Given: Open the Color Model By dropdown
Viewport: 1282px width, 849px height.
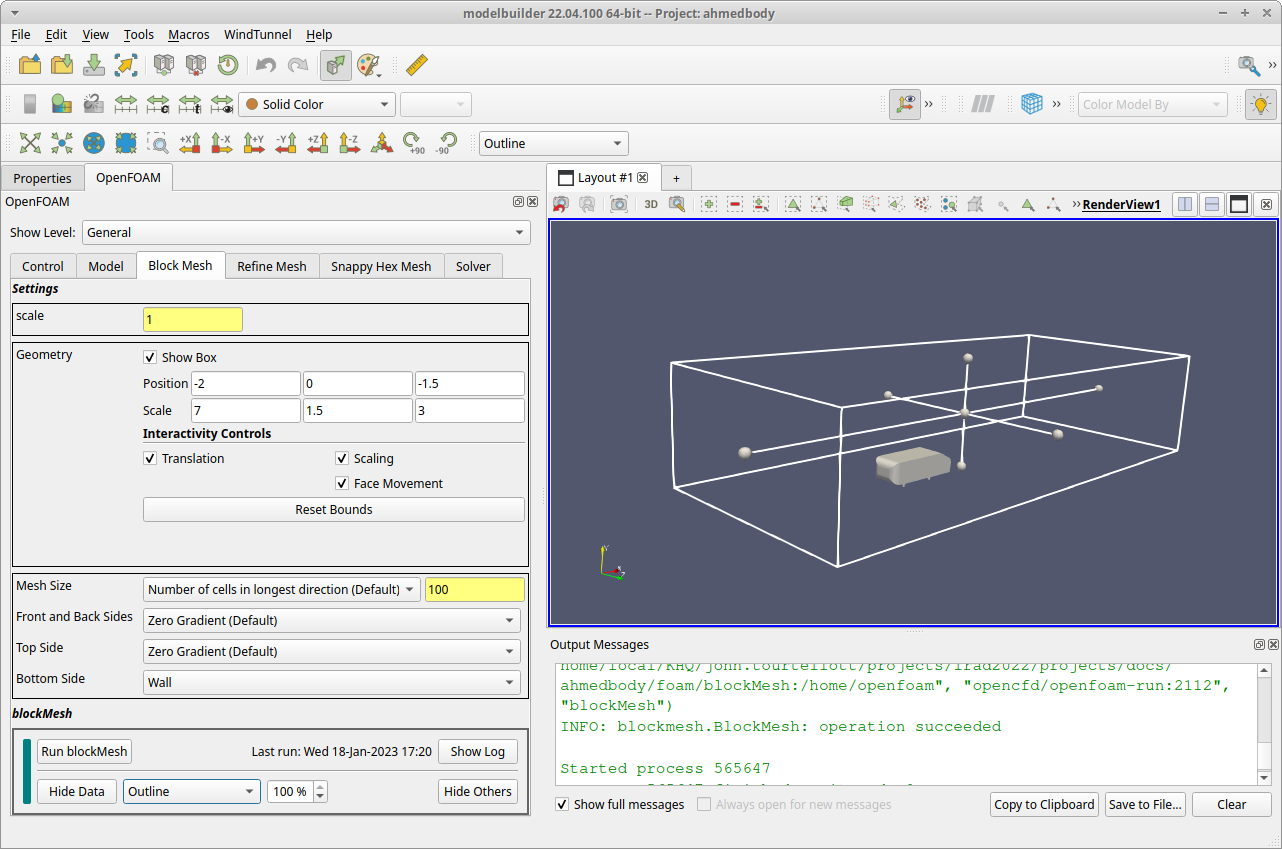Looking at the screenshot, I should pos(1152,104).
